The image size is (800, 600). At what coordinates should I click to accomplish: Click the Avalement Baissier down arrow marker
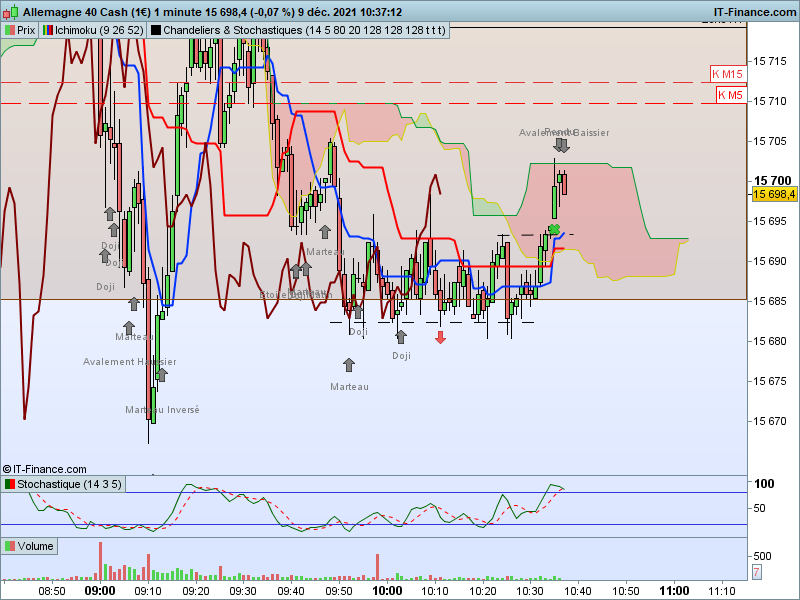point(563,145)
